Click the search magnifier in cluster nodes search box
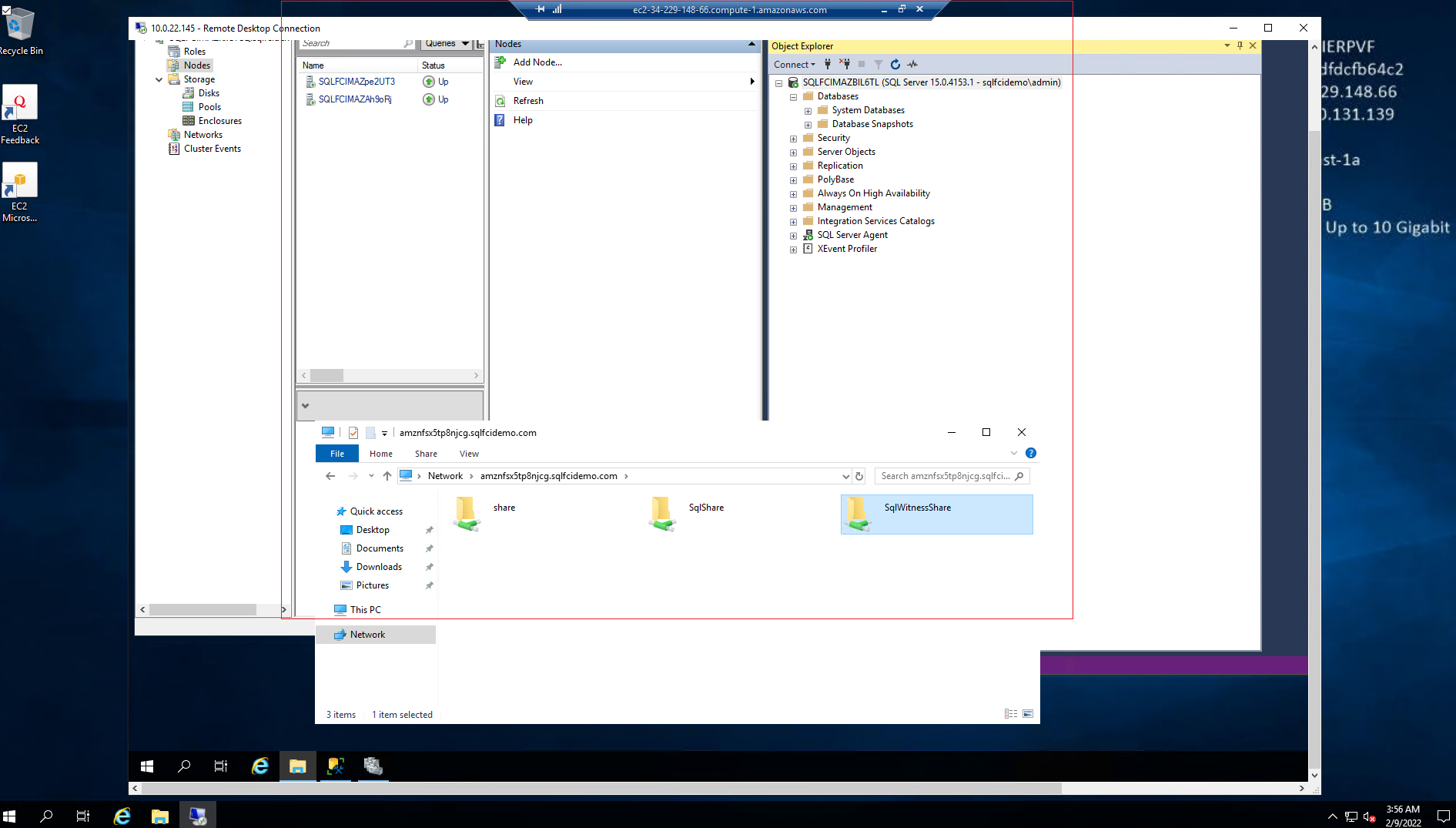The image size is (1456, 828). coord(408,43)
